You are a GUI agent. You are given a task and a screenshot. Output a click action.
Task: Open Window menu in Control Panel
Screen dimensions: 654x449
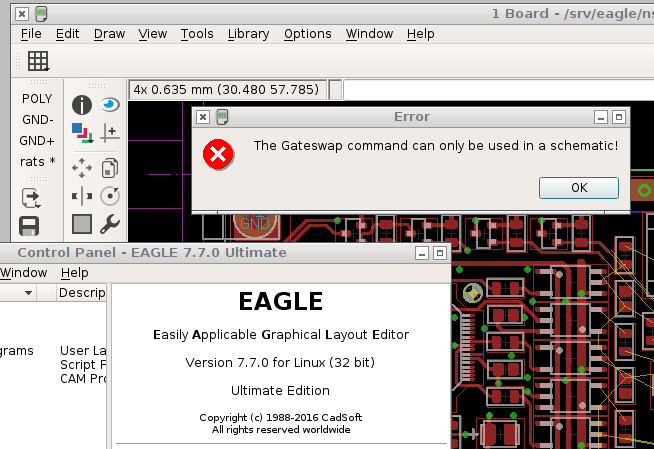coord(23,273)
